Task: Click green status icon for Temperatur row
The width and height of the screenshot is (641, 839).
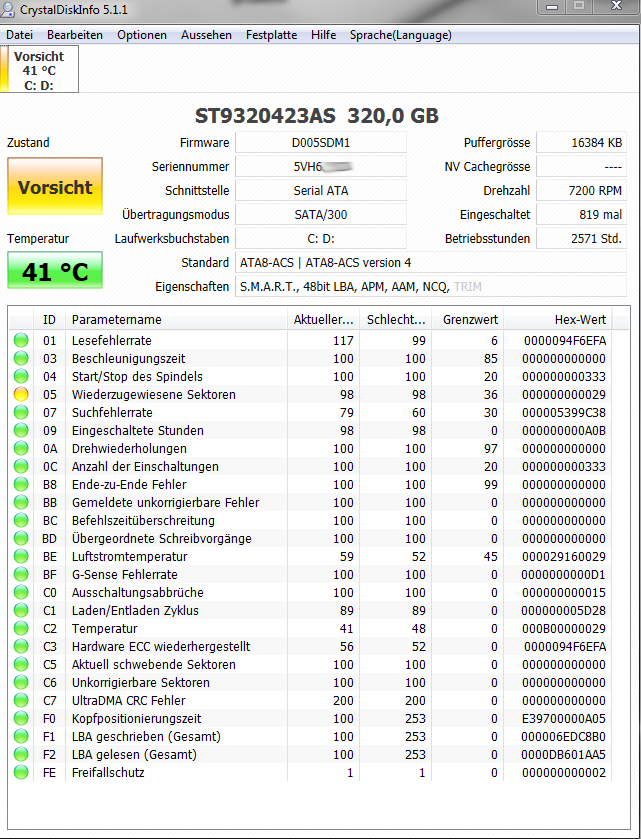Action: pos(20,629)
